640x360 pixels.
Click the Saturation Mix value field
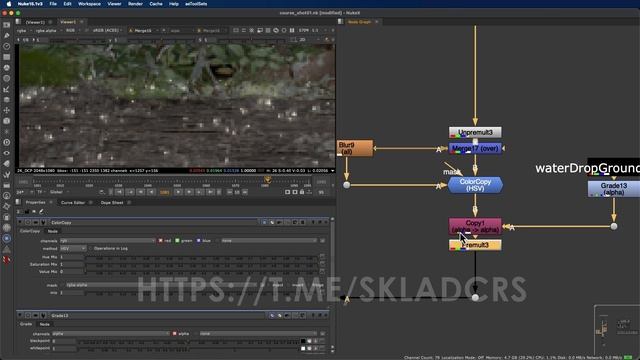click(x=72, y=265)
